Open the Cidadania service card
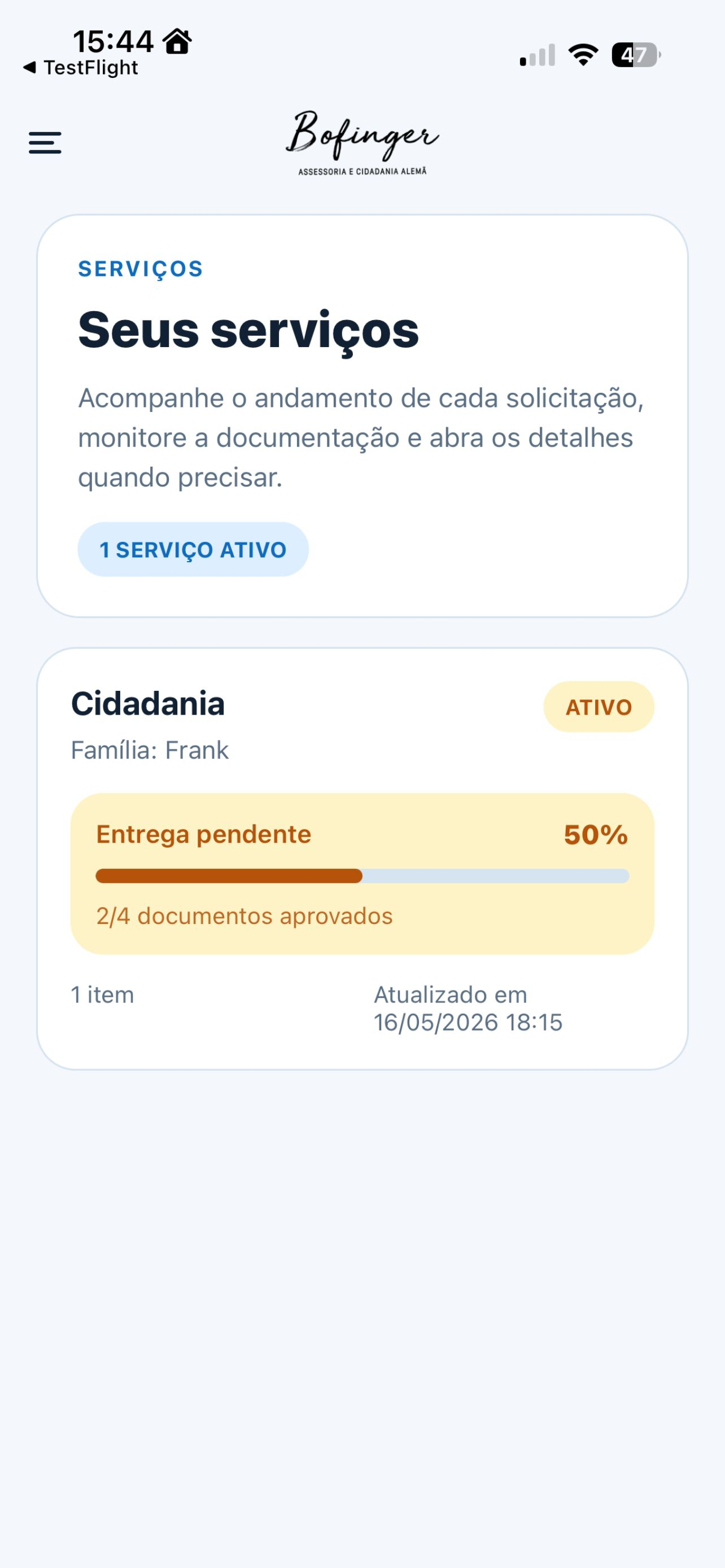725x1568 pixels. 362,859
